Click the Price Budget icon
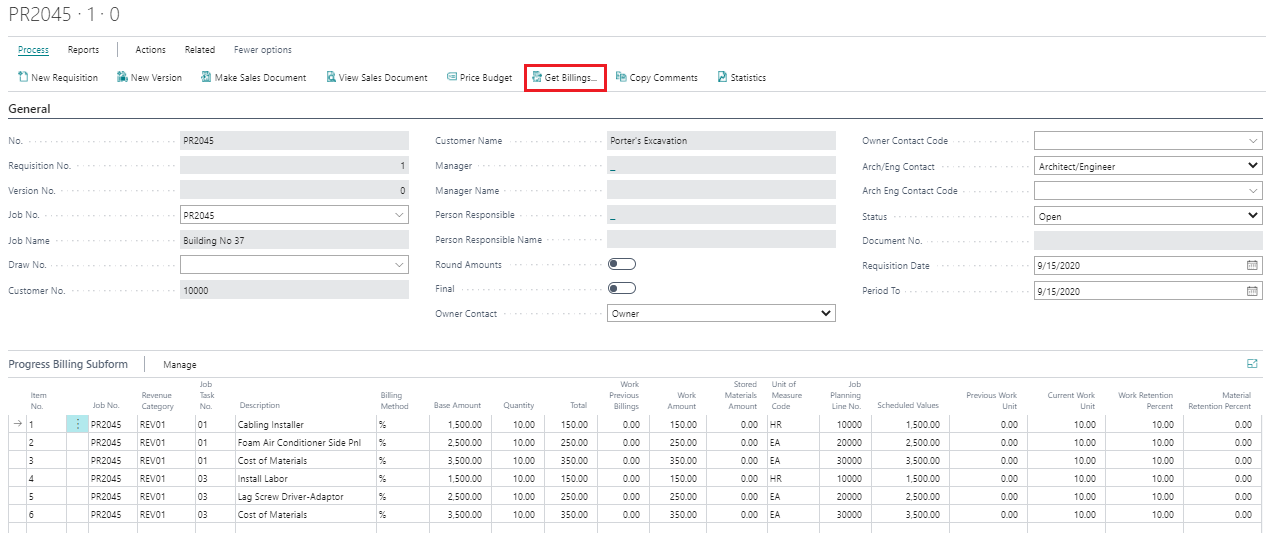The width and height of the screenshot is (1266, 533). (452, 77)
